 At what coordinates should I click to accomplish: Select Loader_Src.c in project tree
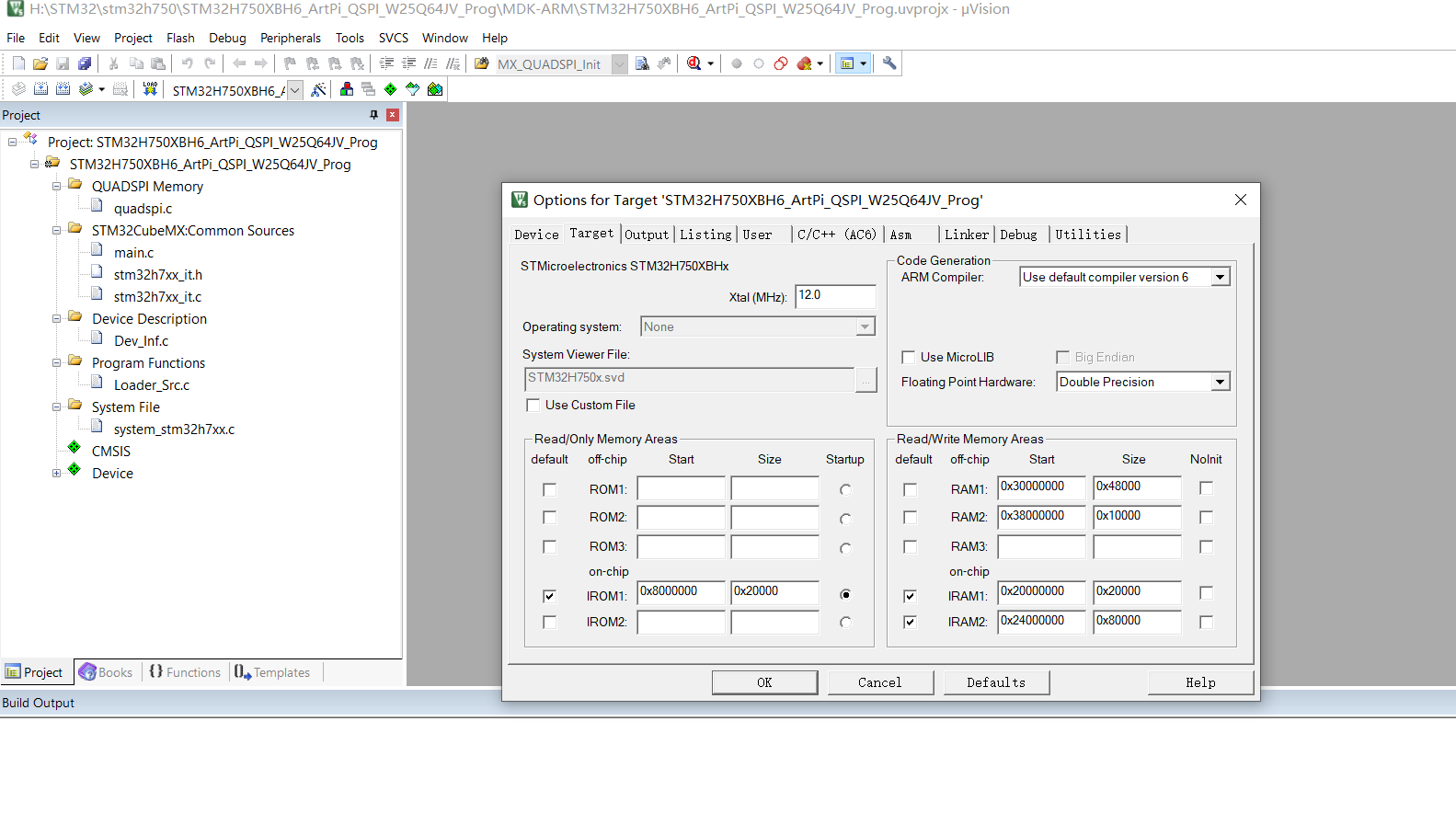152,385
